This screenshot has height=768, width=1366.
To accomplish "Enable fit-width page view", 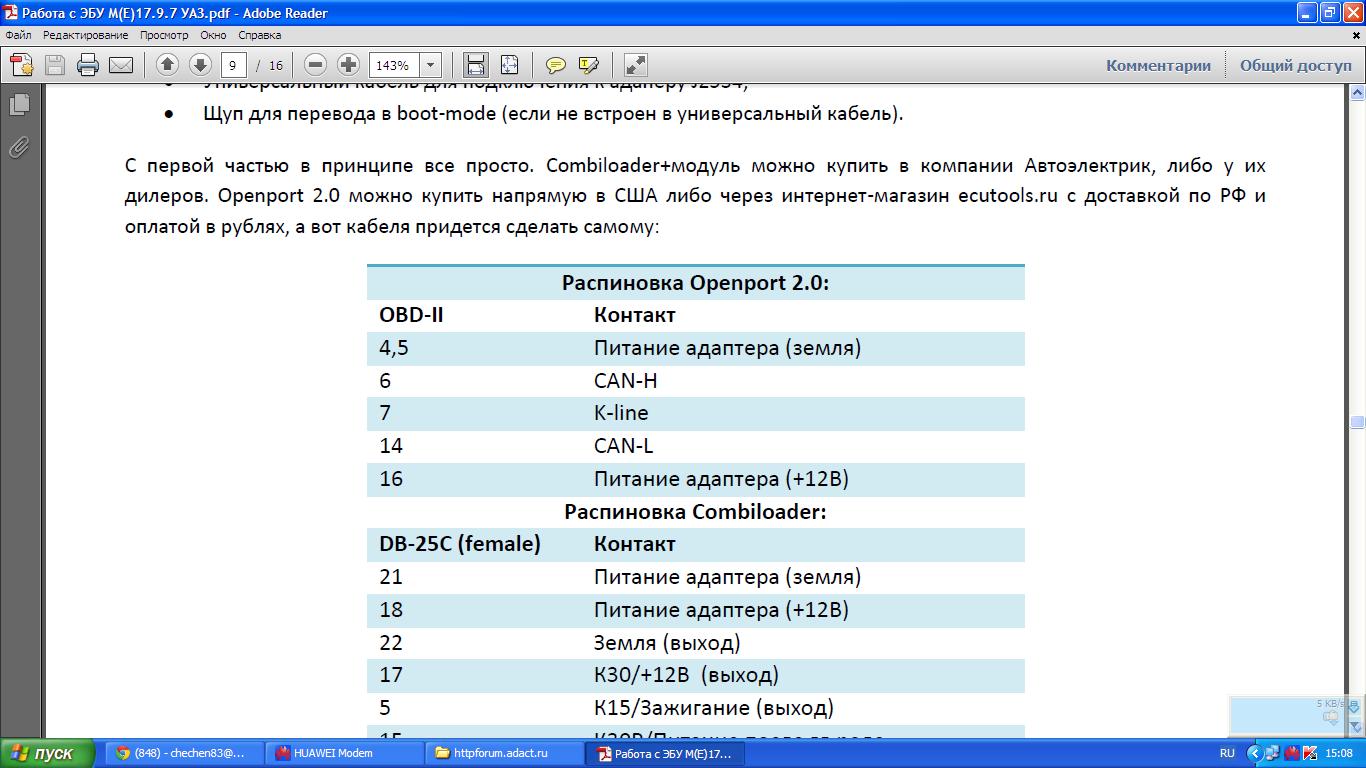I will 475,64.
